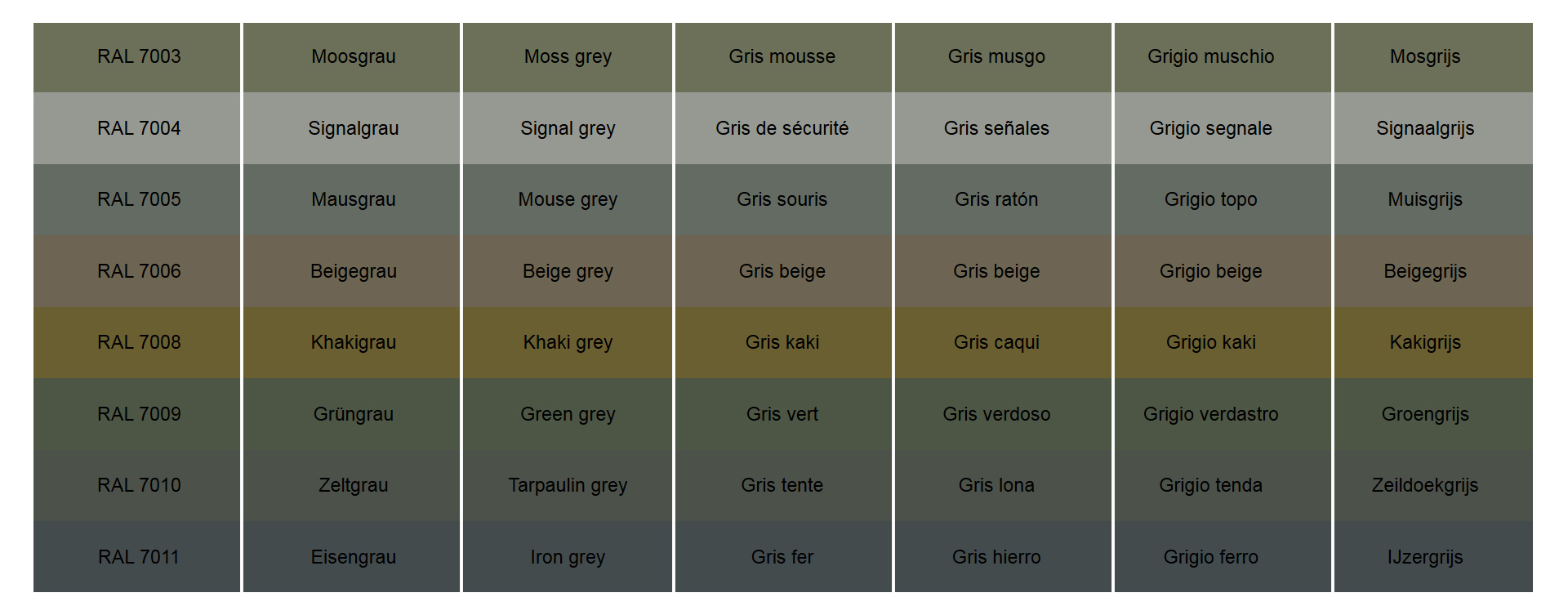Select the Grigio ferro cell
The height and width of the screenshot is (615, 1568).
[x=1210, y=557]
